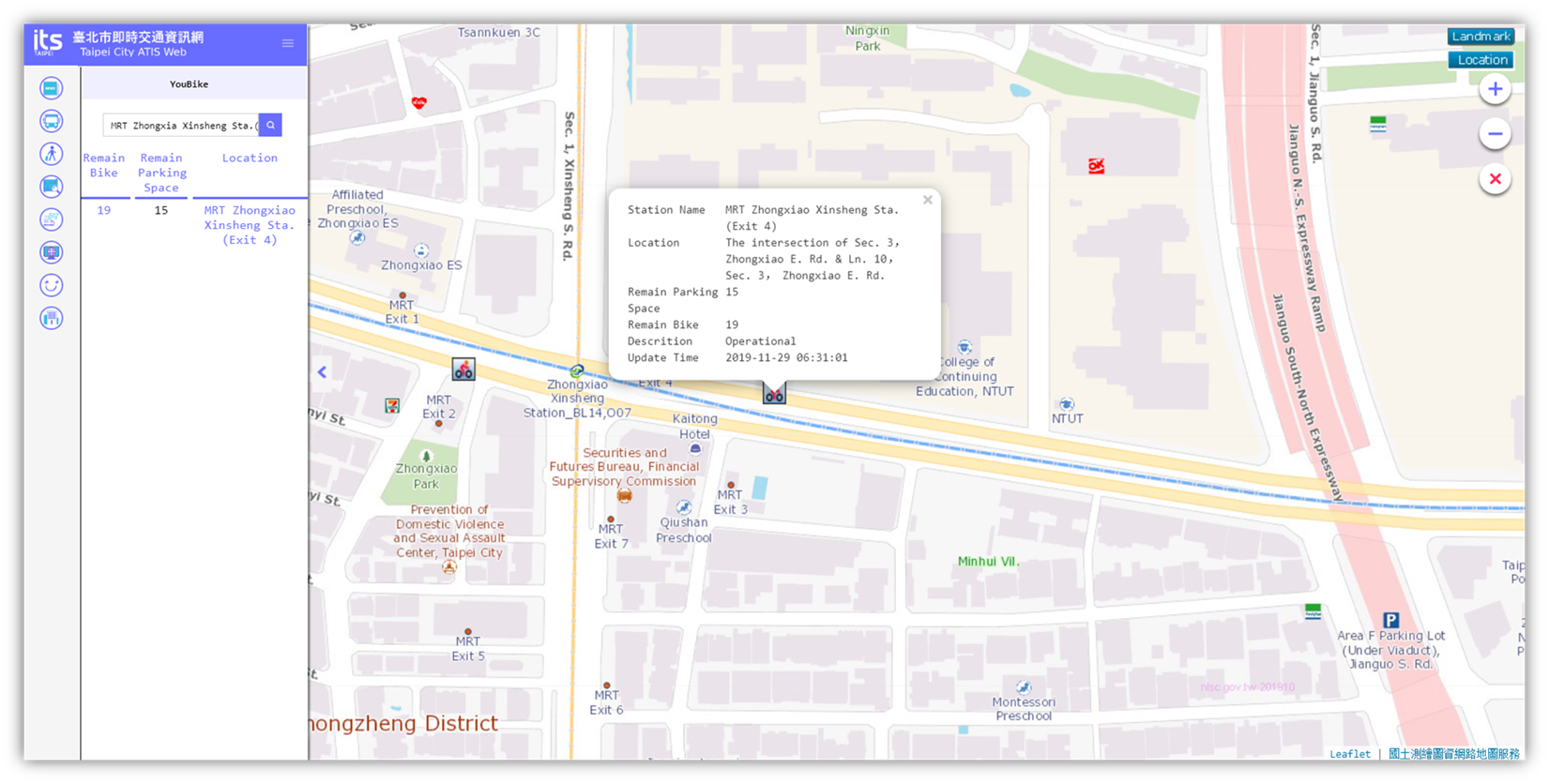The height and width of the screenshot is (784, 1549).
Task: Collapse the side panel with left arrow
Action: [x=322, y=372]
